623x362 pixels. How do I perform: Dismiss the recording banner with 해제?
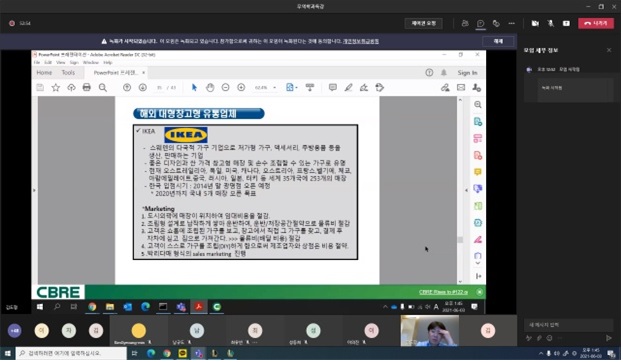tap(498, 41)
